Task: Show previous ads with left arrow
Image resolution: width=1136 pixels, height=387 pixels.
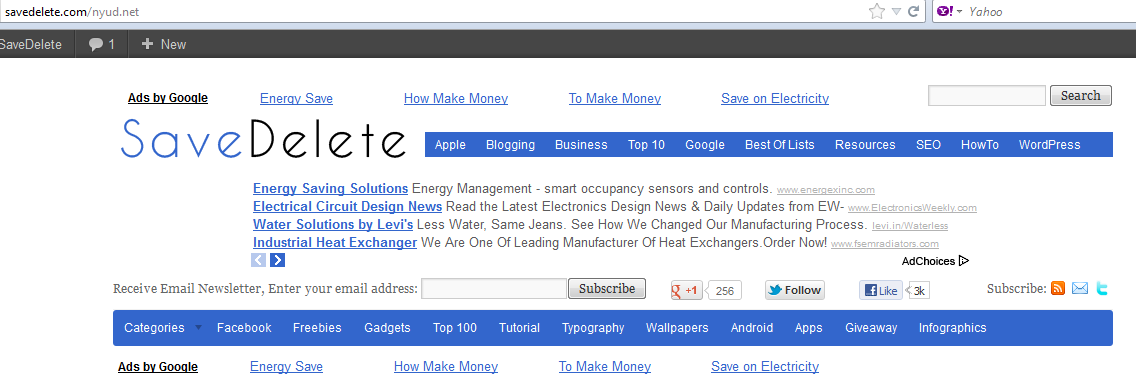Action: click(259, 260)
